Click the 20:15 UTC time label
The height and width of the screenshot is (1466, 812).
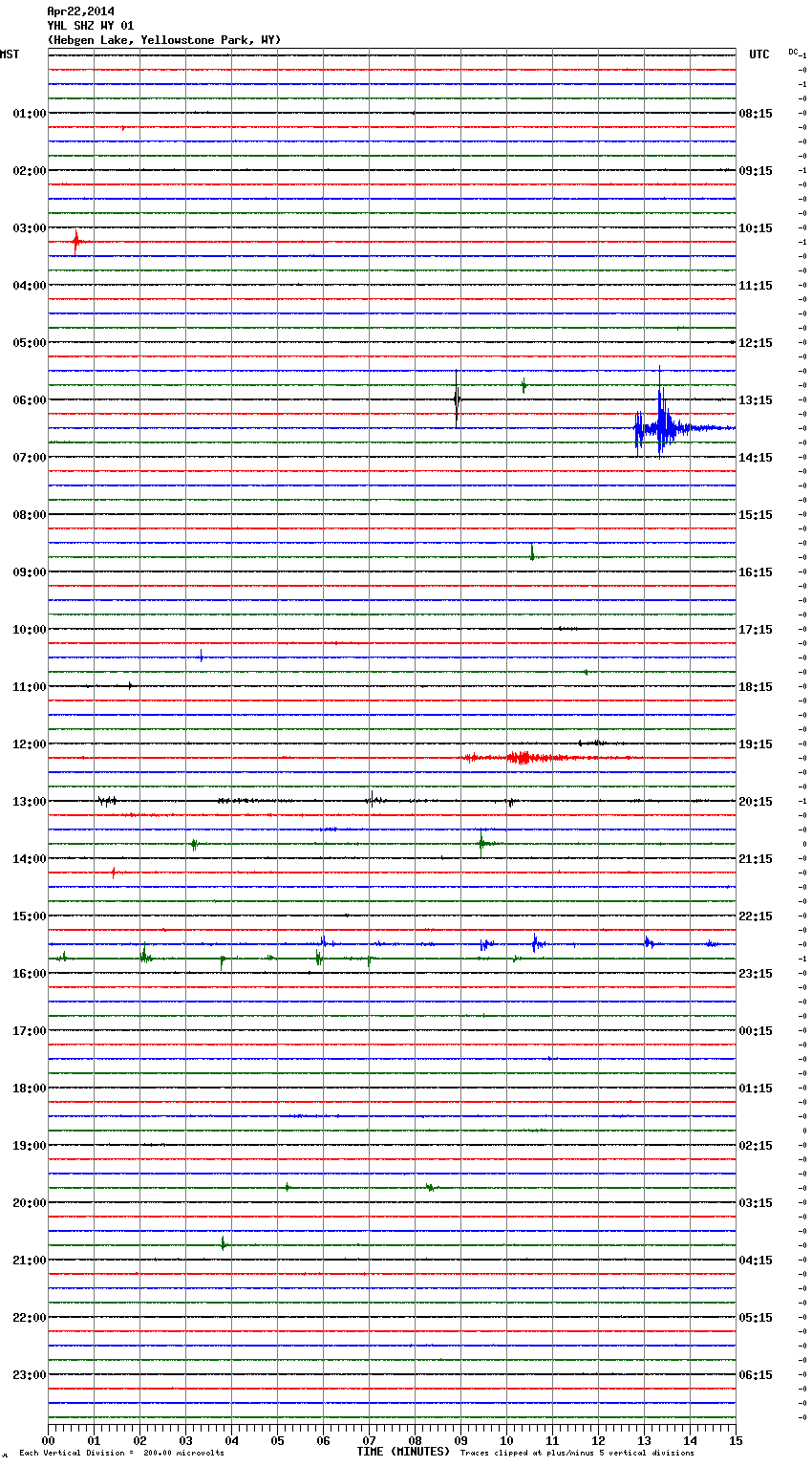click(x=756, y=802)
